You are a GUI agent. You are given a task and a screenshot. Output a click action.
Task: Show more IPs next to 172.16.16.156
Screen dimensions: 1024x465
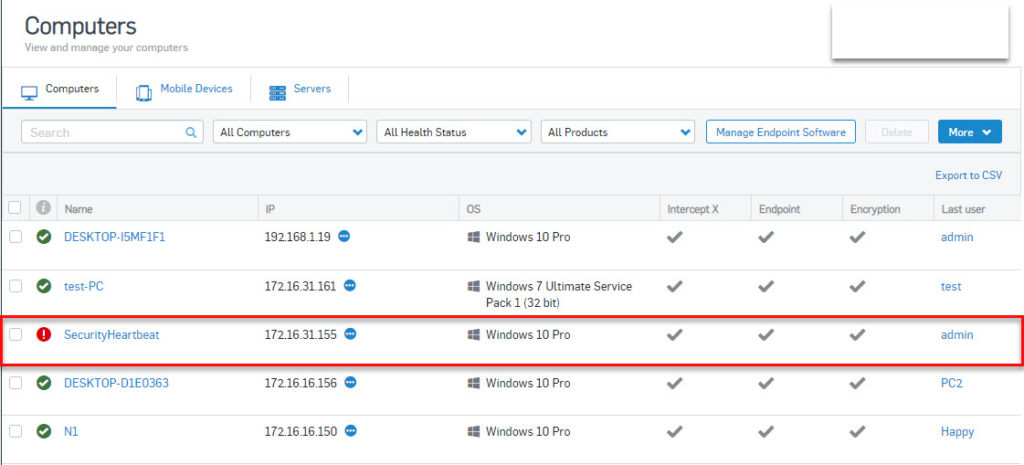pyautogui.click(x=351, y=382)
